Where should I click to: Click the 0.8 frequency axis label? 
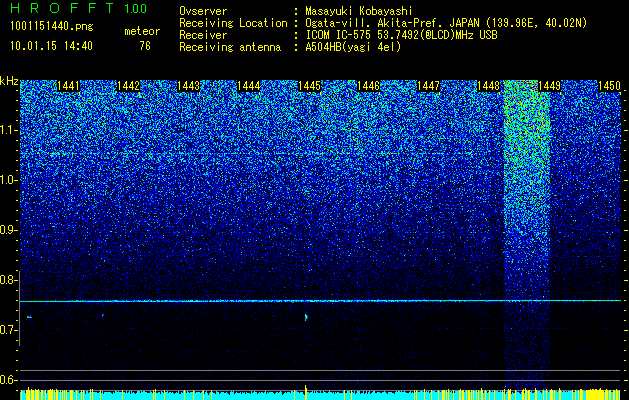pyautogui.click(x=8, y=280)
